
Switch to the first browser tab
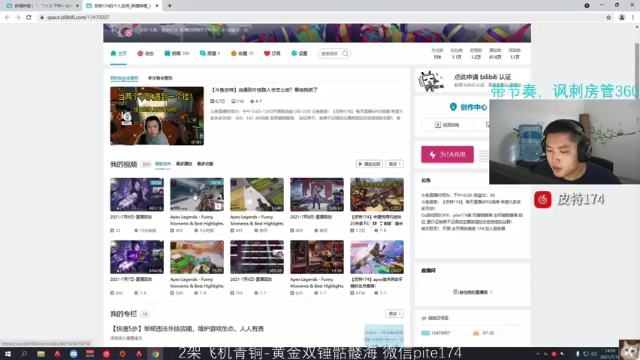(41, 6)
